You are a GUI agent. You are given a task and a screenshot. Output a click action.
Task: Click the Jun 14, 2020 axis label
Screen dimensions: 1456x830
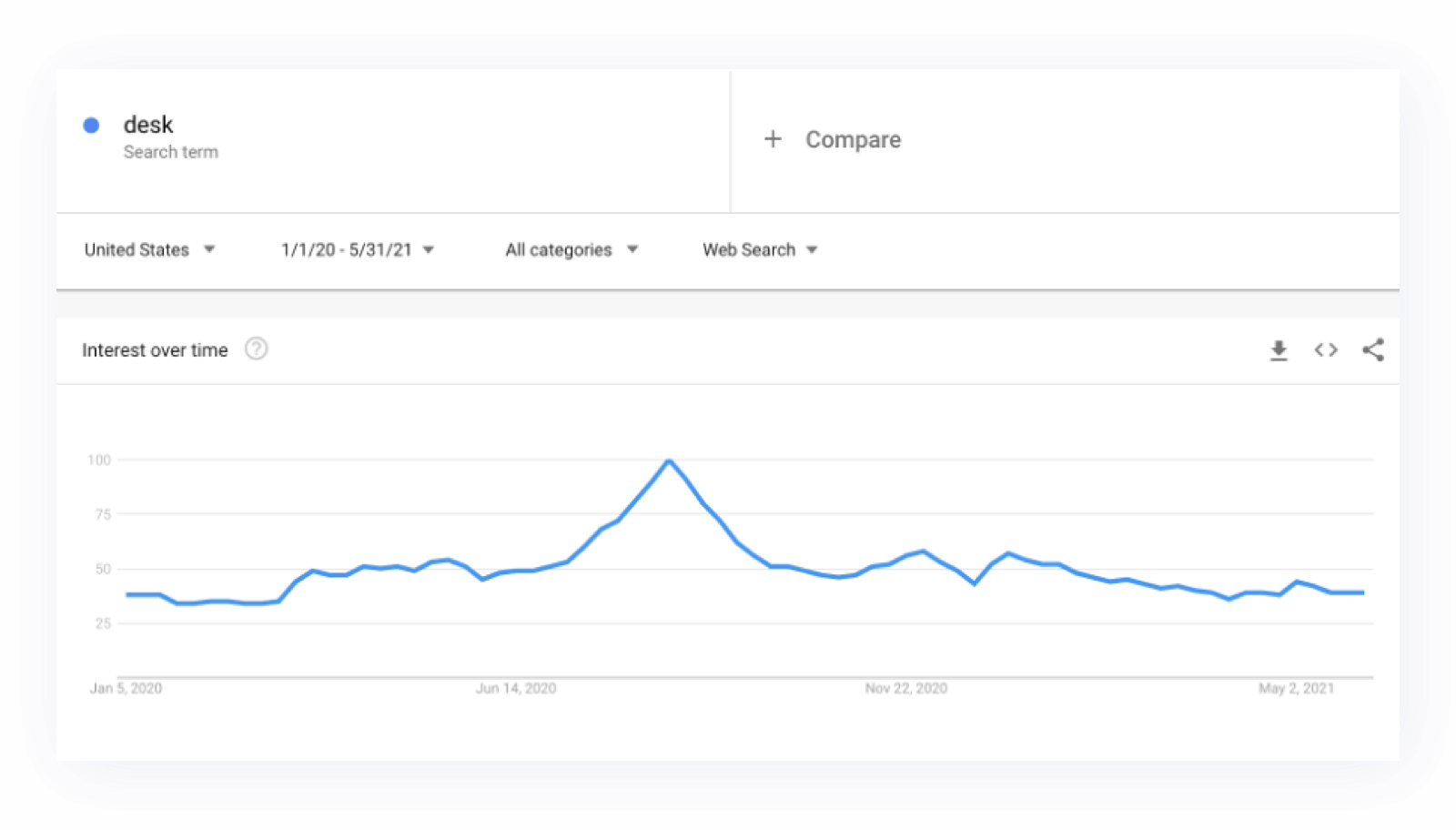tap(516, 688)
